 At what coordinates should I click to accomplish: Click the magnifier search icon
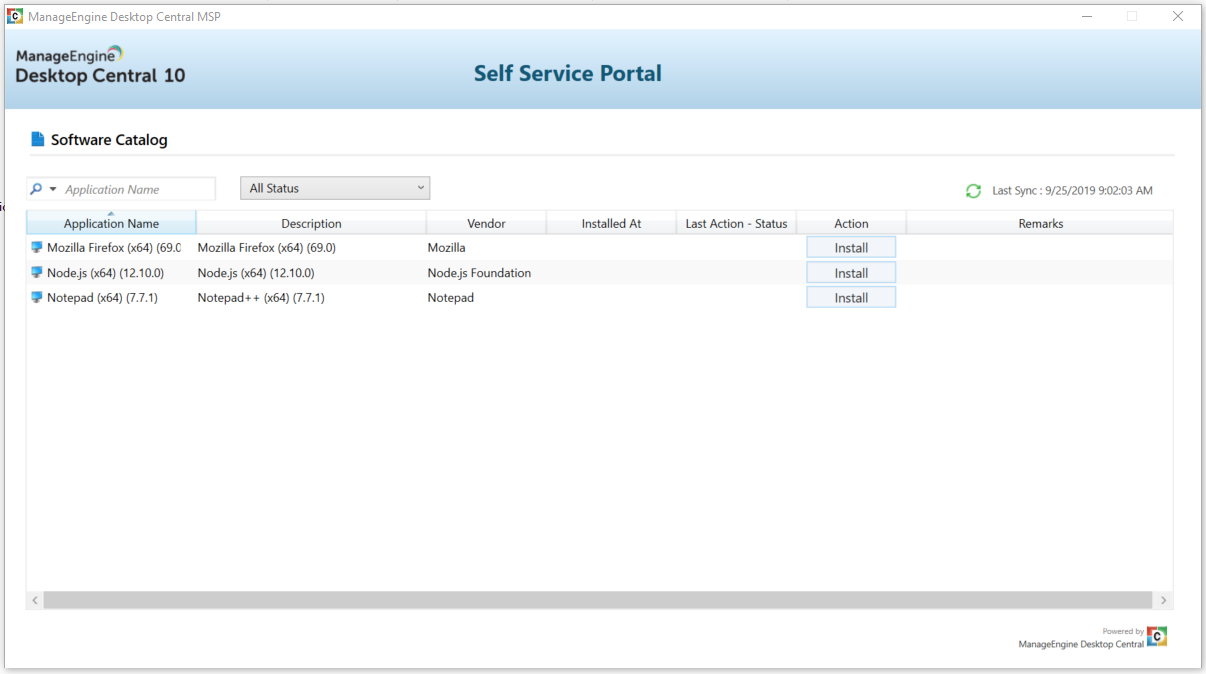tap(36, 188)
